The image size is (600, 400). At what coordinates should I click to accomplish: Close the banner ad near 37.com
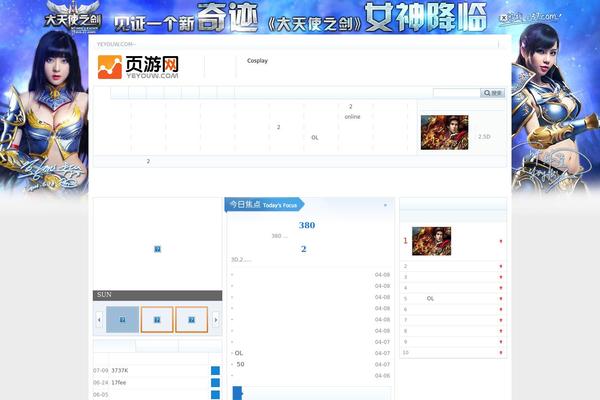coord(504,18)
